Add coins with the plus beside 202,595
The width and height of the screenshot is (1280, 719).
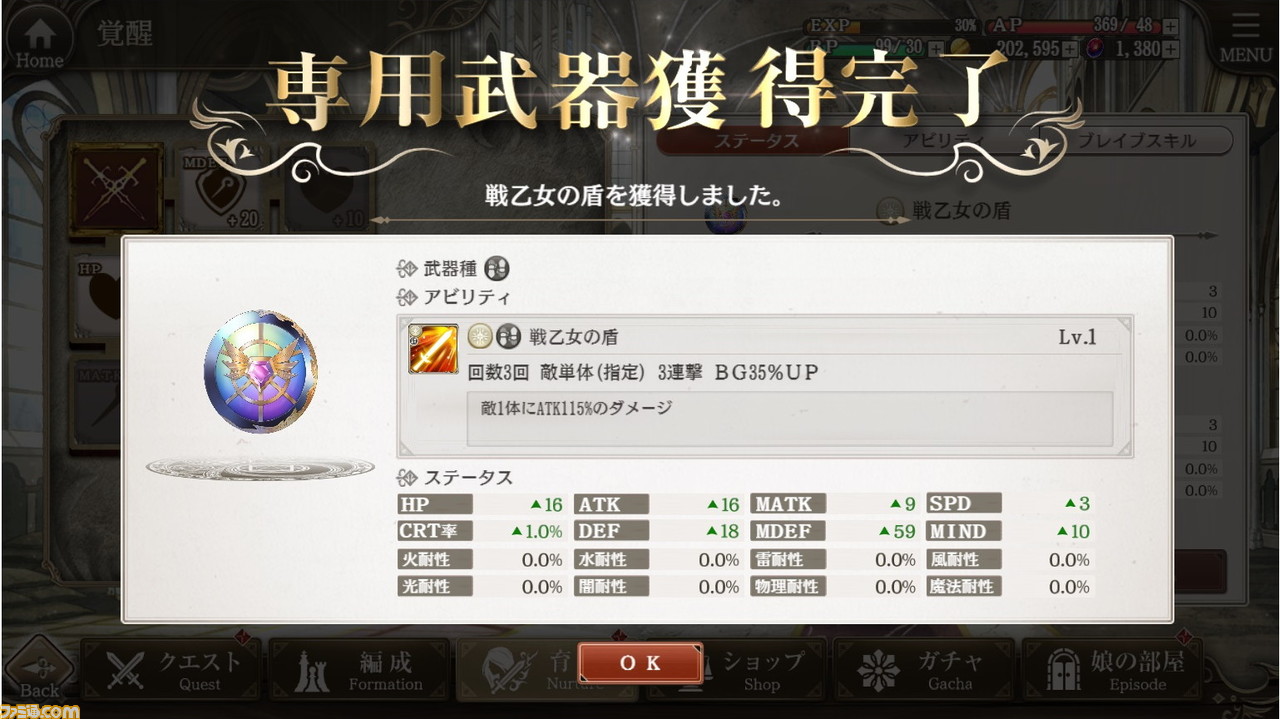click(x=1070, y=48)
